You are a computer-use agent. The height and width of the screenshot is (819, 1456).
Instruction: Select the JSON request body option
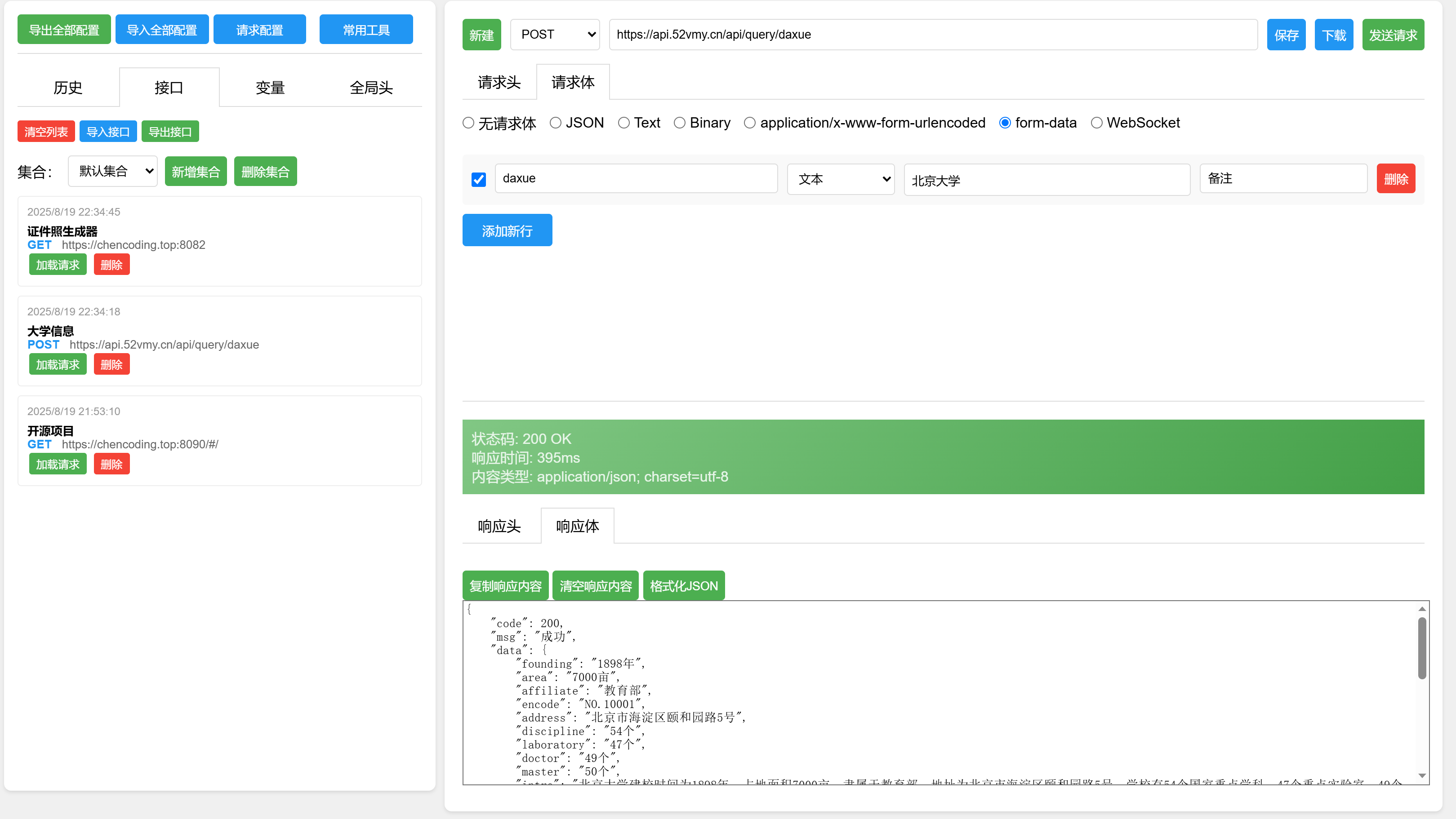556,123
